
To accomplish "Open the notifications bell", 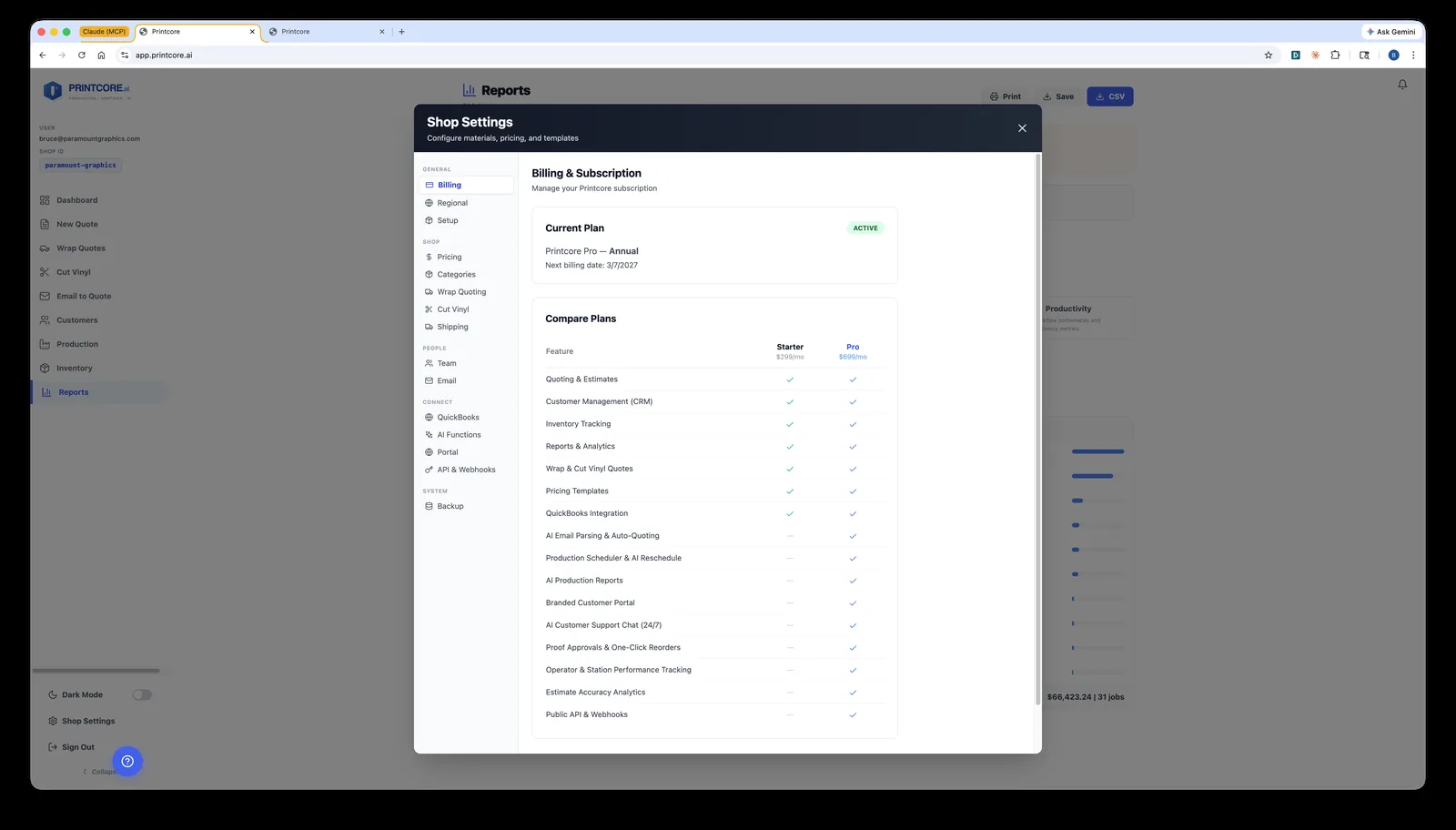I will (1402, 85).
